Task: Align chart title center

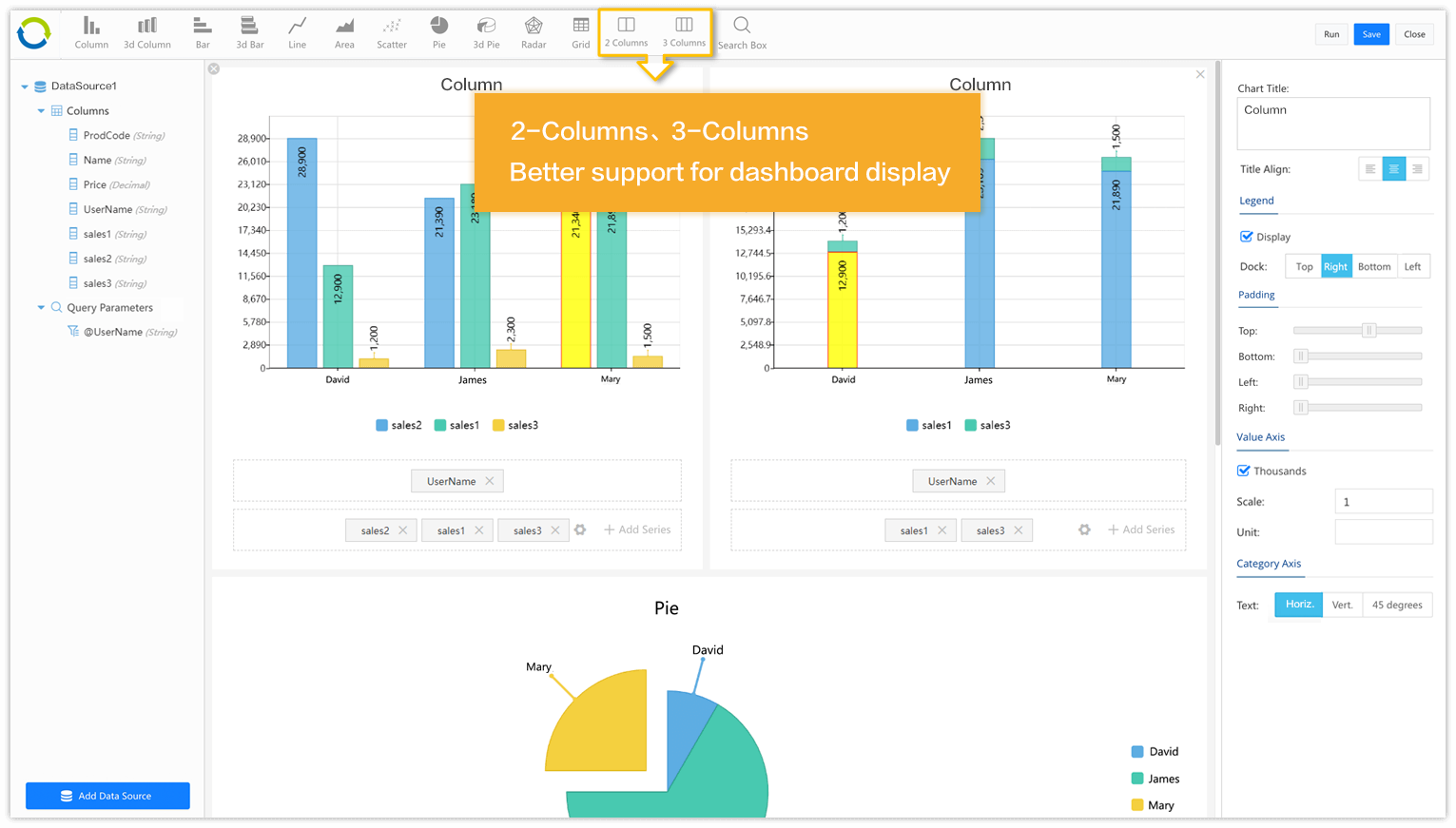Action: 1394,169
